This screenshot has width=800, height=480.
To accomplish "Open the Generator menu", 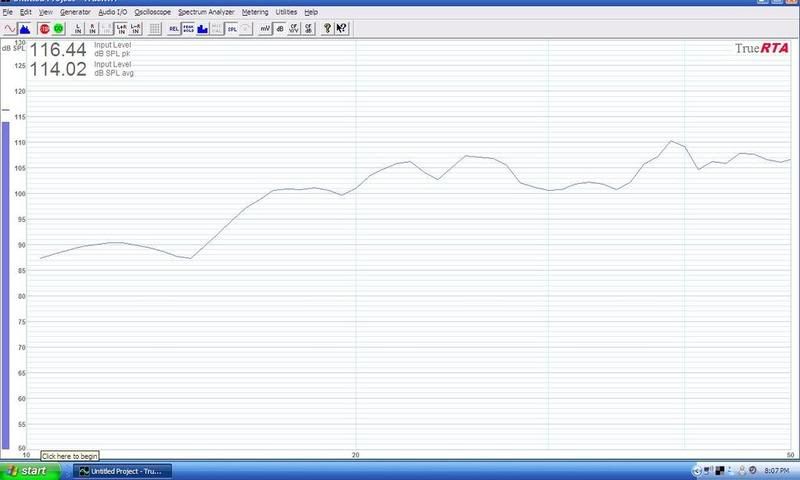I will (x=75, y=12).
